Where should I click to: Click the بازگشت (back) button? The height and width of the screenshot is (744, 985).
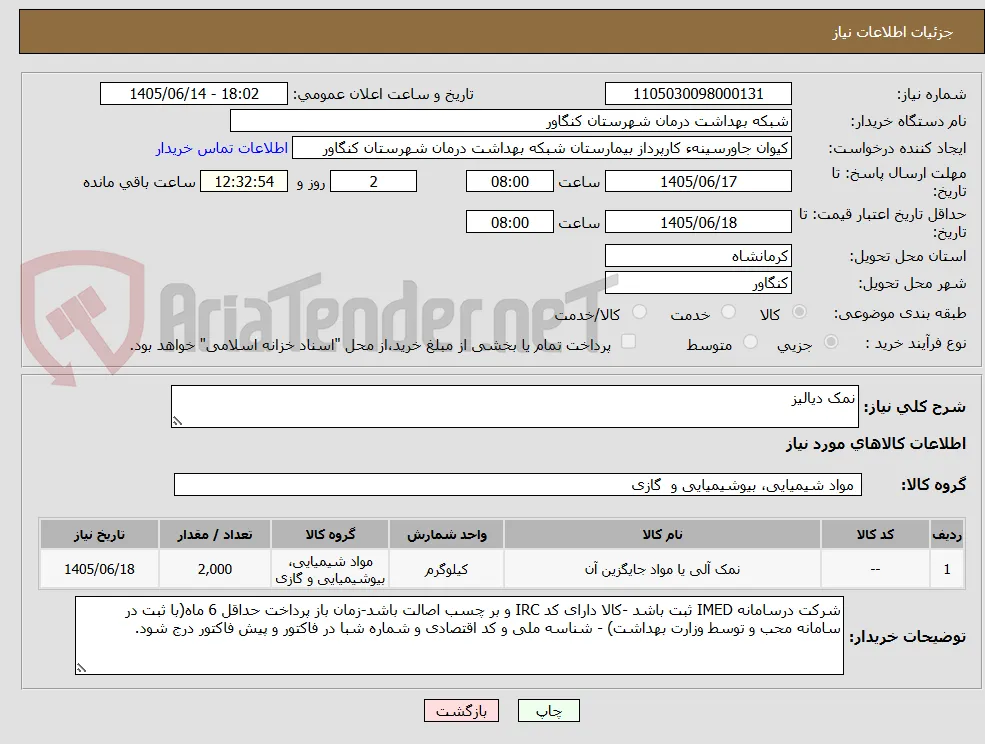point(461,711)
